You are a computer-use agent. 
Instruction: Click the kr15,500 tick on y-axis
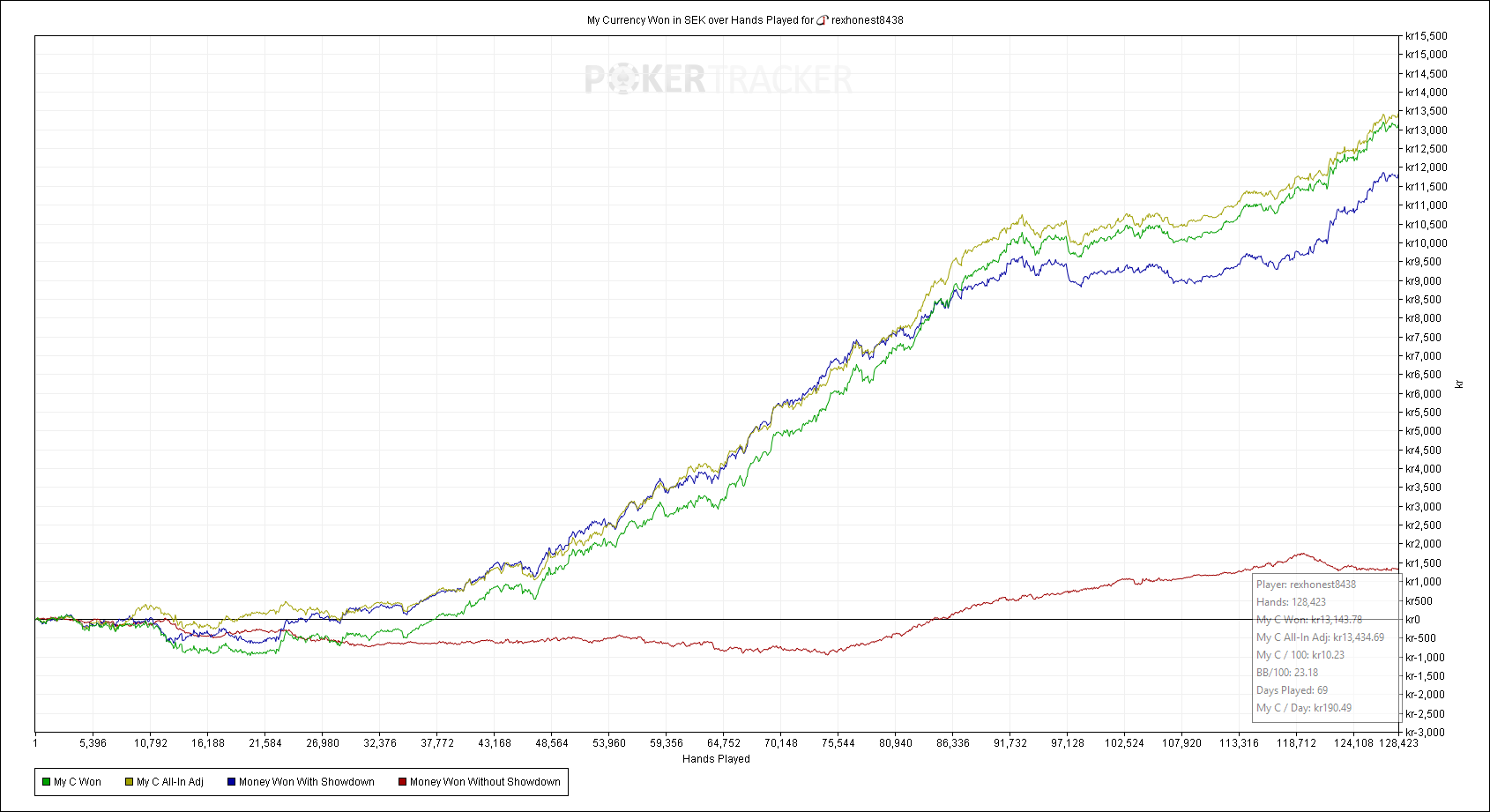1426,36
